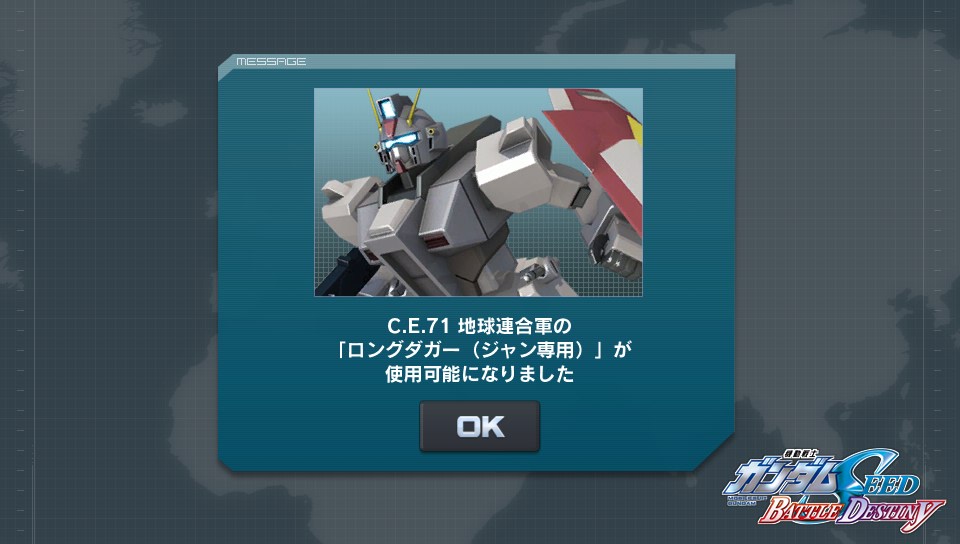The image size is (960, 544).
Task: Click the yellow star emblem on the shield
Action: click(x=634, y=130)
